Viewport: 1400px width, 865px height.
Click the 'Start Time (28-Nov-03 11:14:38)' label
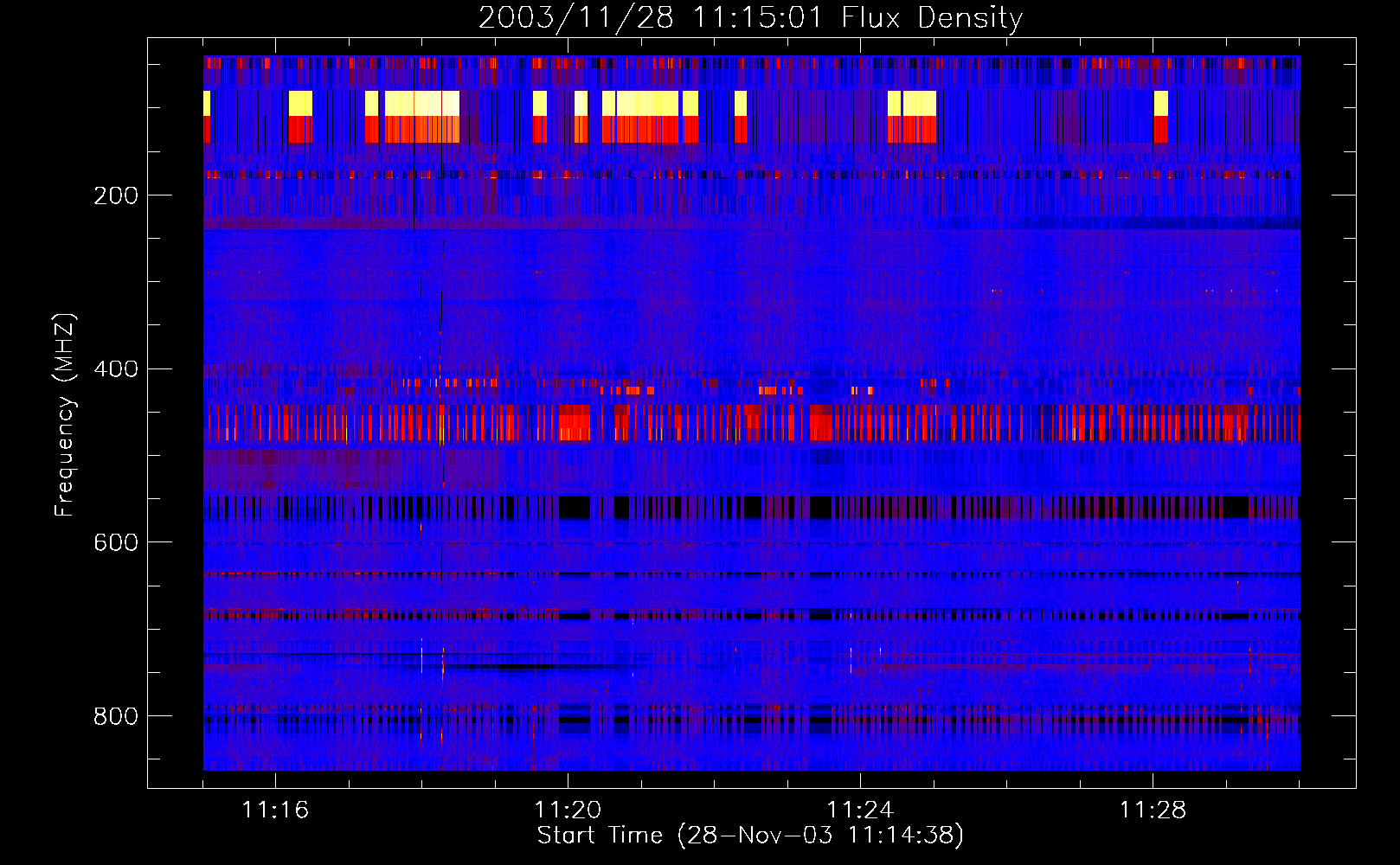point(750,836)
